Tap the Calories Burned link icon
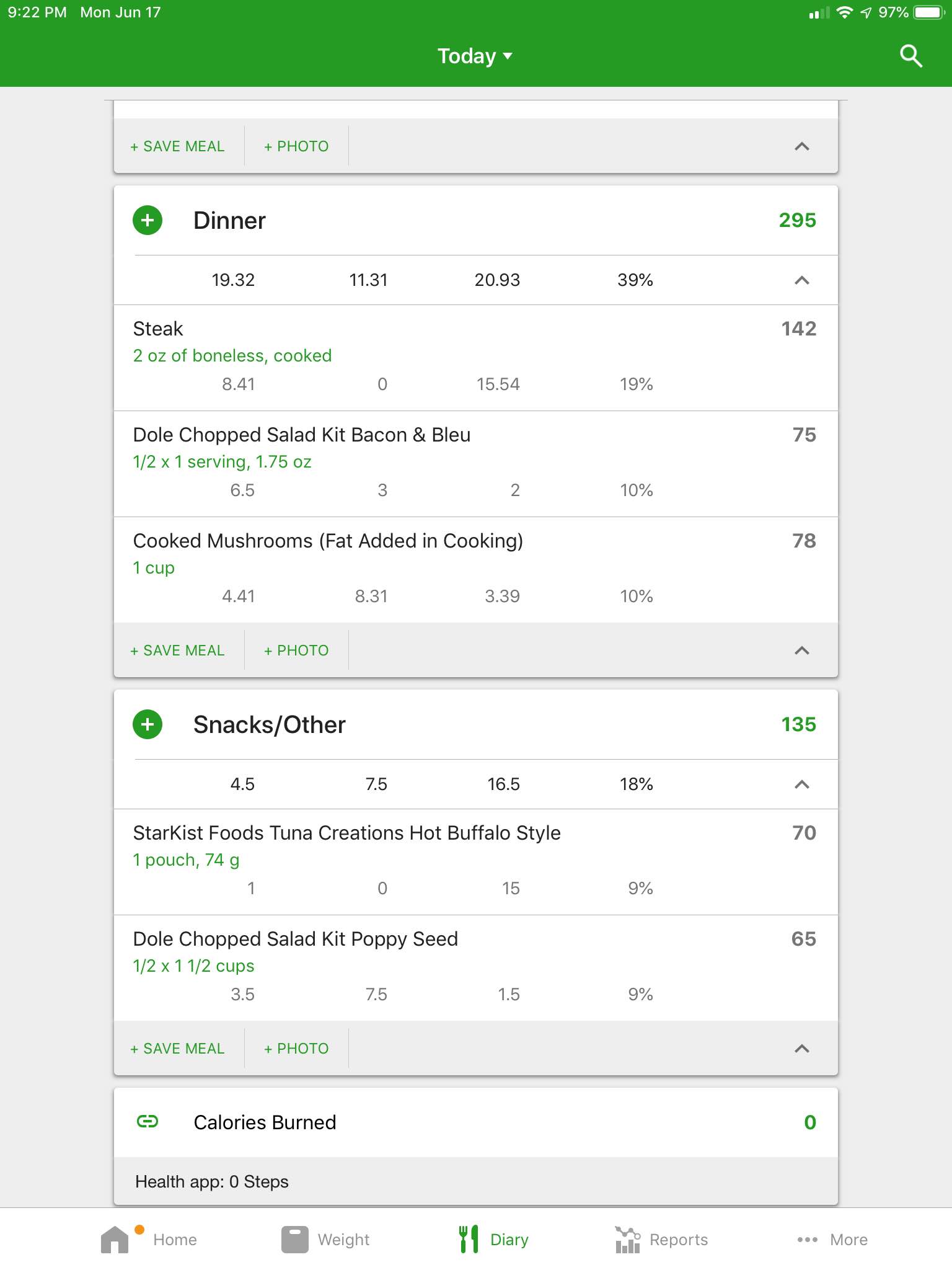 148,1121
